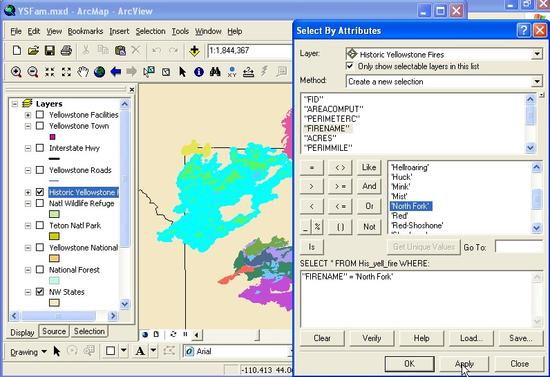Open the Method dropdown

537,82
